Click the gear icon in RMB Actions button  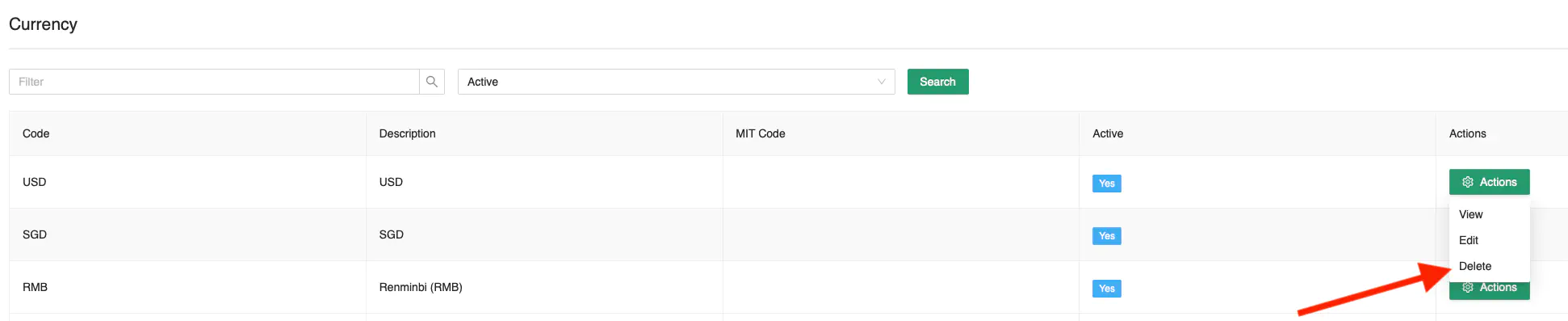click(x=1468, y=288)
